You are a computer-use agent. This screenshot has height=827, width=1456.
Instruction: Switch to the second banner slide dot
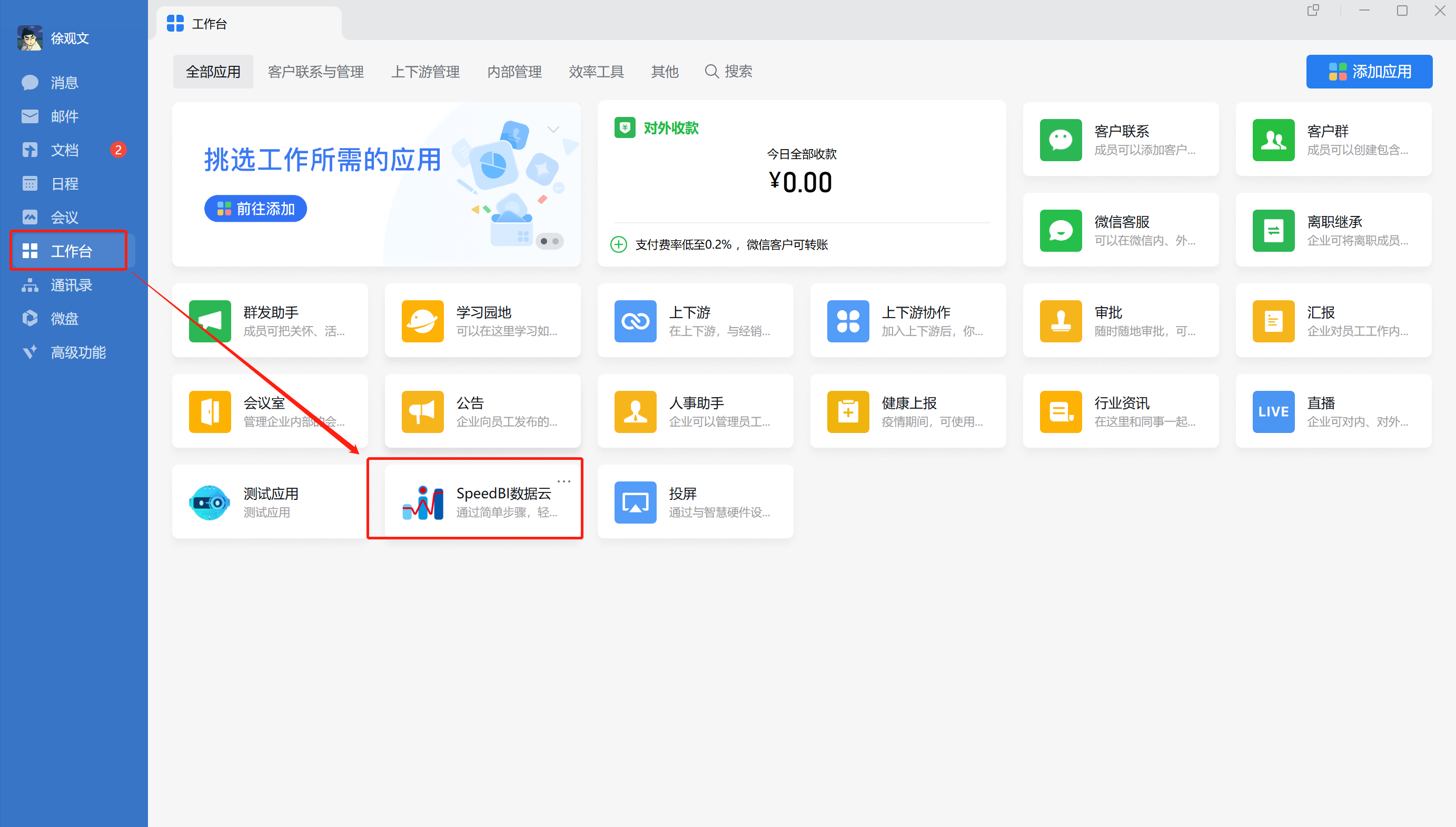556,241
